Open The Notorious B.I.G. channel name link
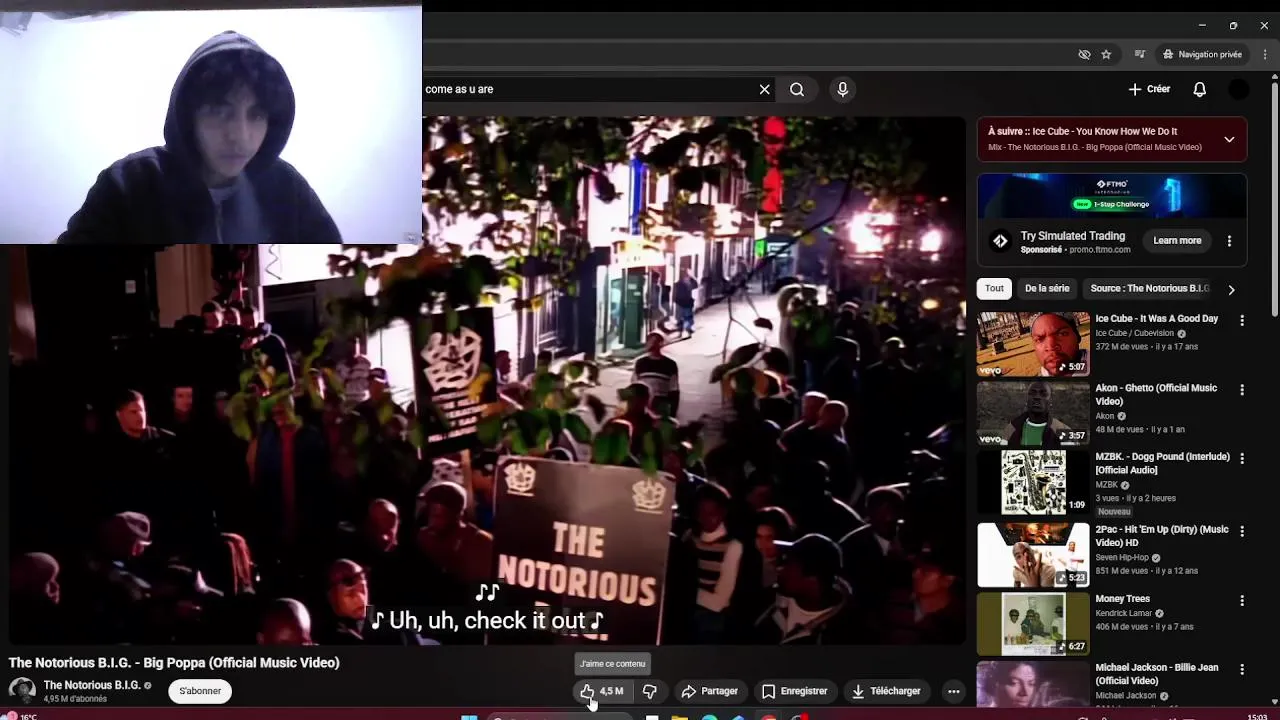 (x=92, y=685)
